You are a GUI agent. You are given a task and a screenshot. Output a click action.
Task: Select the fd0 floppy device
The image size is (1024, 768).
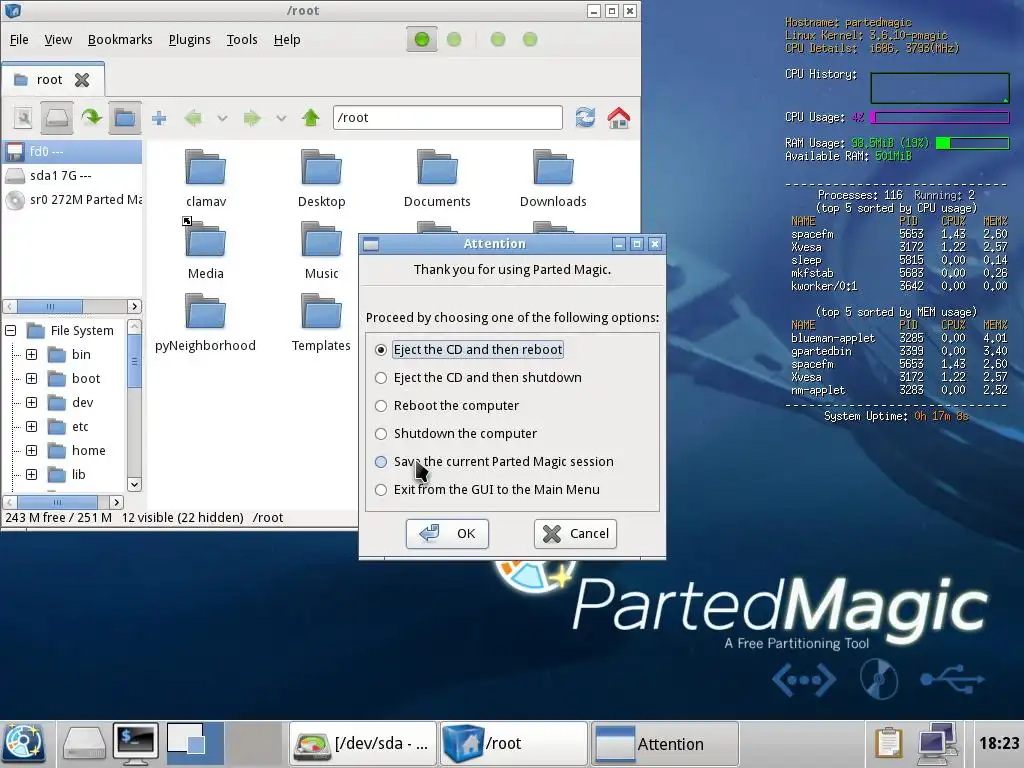72,152
